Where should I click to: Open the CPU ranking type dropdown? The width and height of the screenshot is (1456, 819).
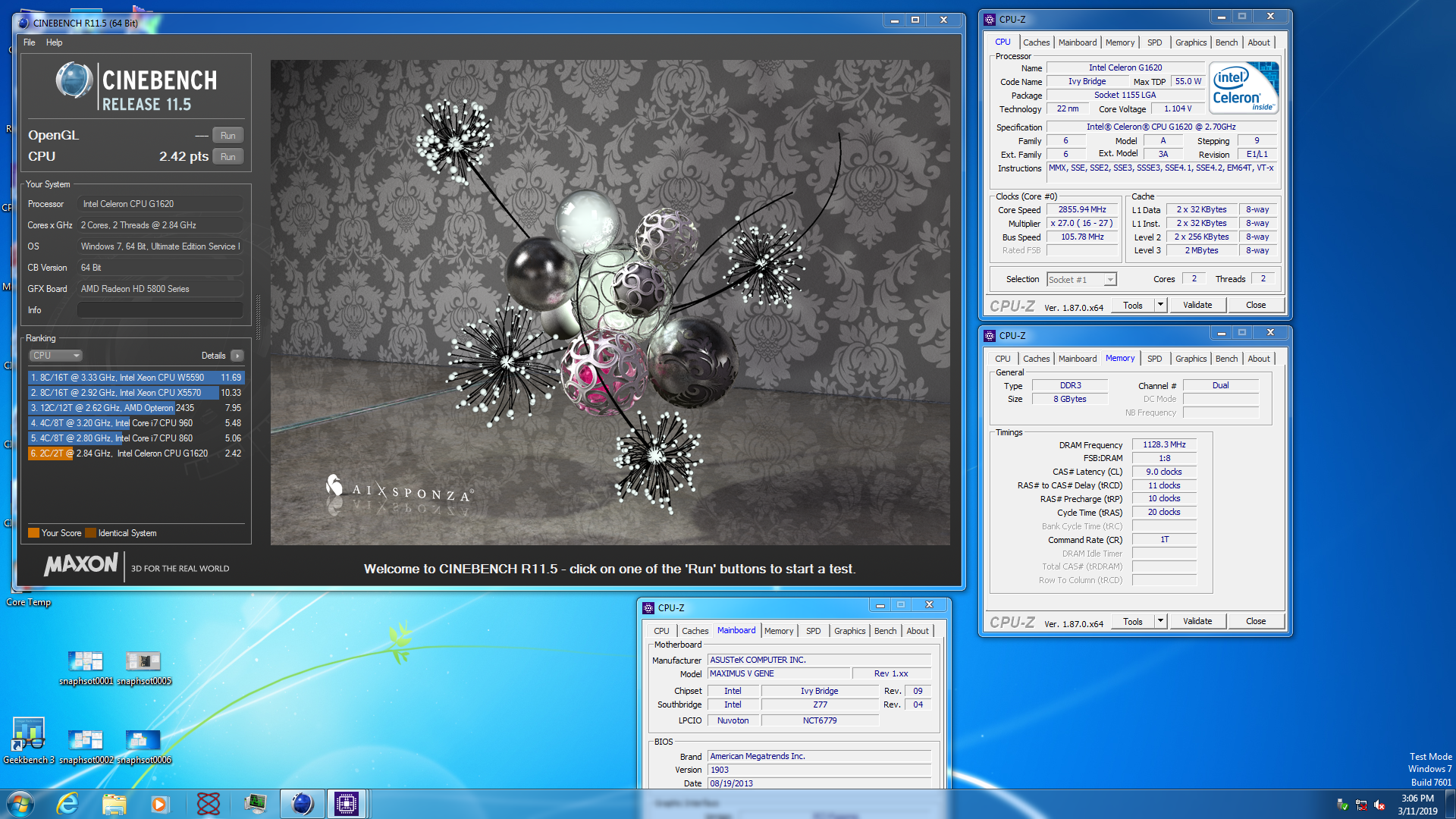55,356
